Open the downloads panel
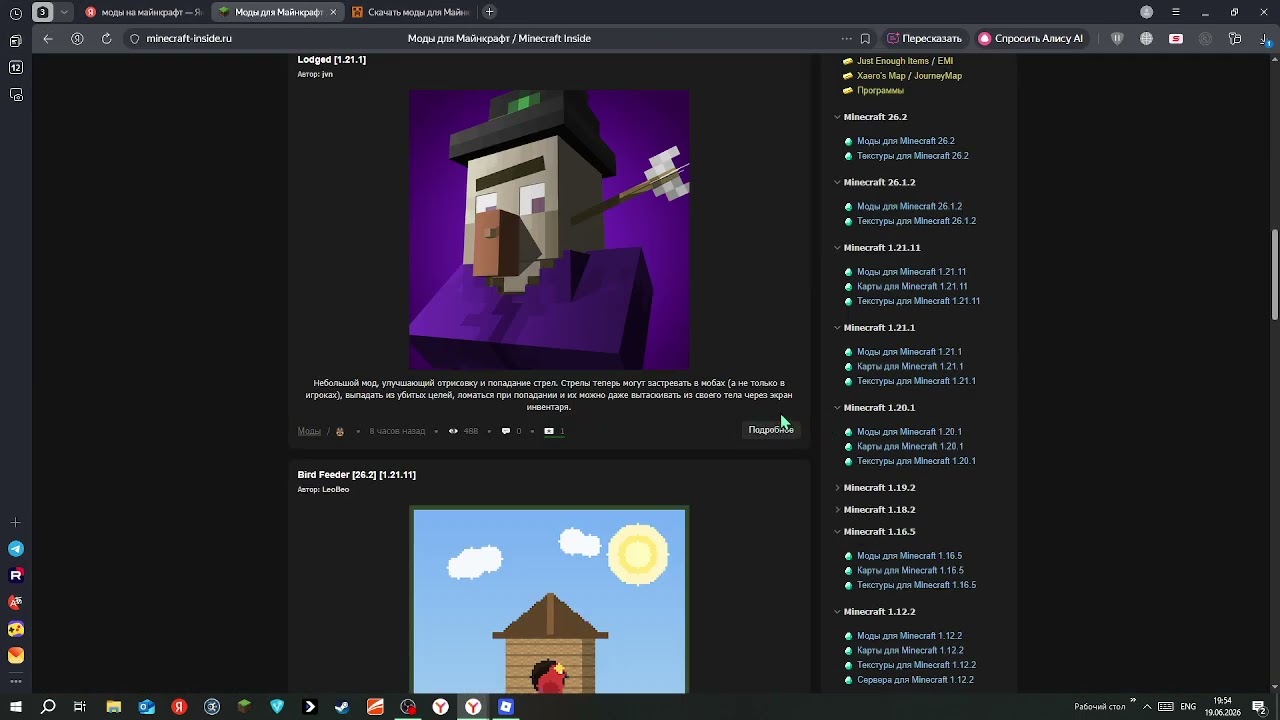Screen dimensions: 1280x720 coord(1264,39)
